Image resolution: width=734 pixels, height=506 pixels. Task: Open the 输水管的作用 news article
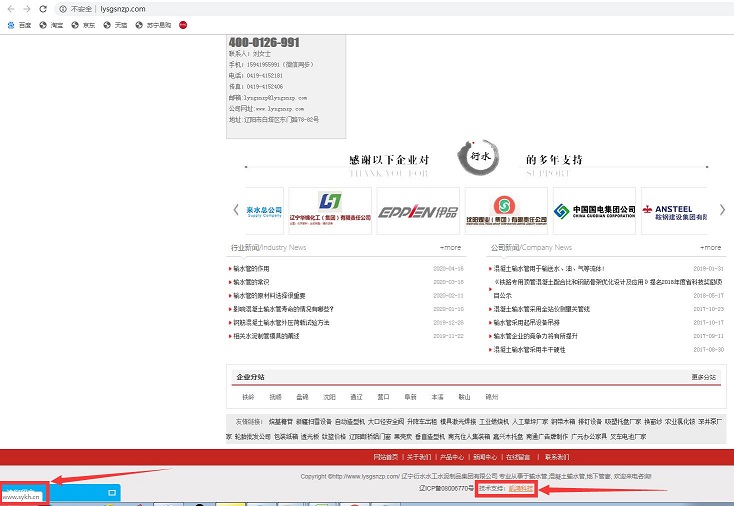(251, 269)
